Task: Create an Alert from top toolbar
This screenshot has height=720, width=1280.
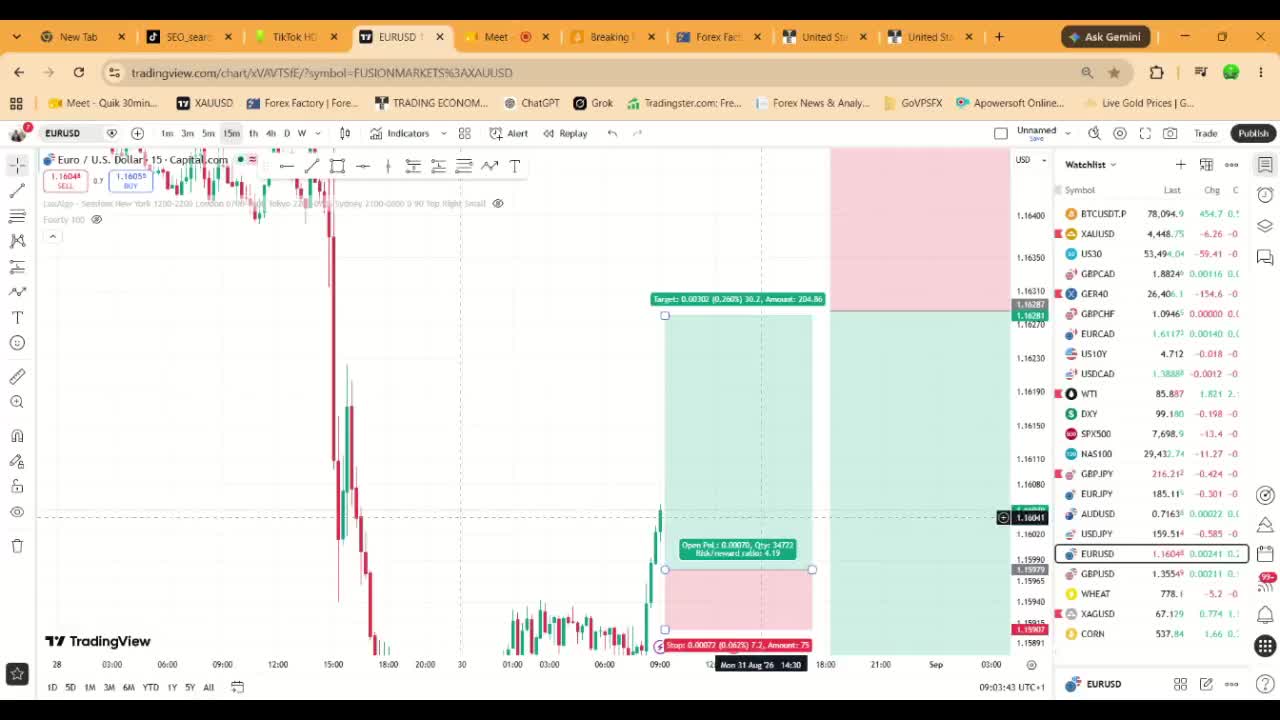Action: click(x=509, y=133)
